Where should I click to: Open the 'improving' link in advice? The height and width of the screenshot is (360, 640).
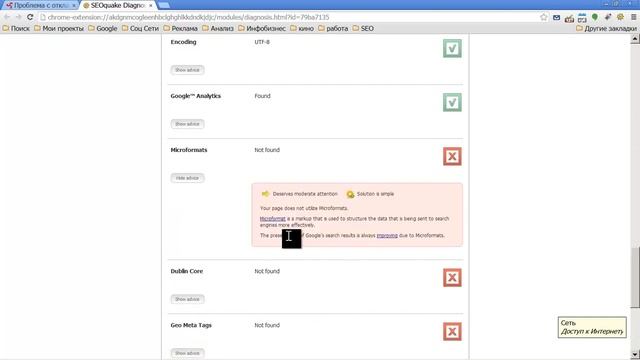tap(387, 236)
